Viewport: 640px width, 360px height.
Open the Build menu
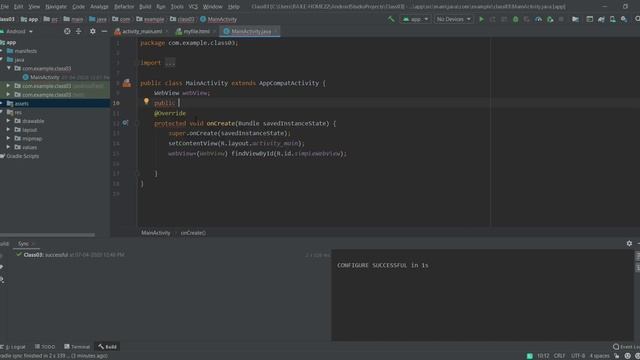pos(145,7)
